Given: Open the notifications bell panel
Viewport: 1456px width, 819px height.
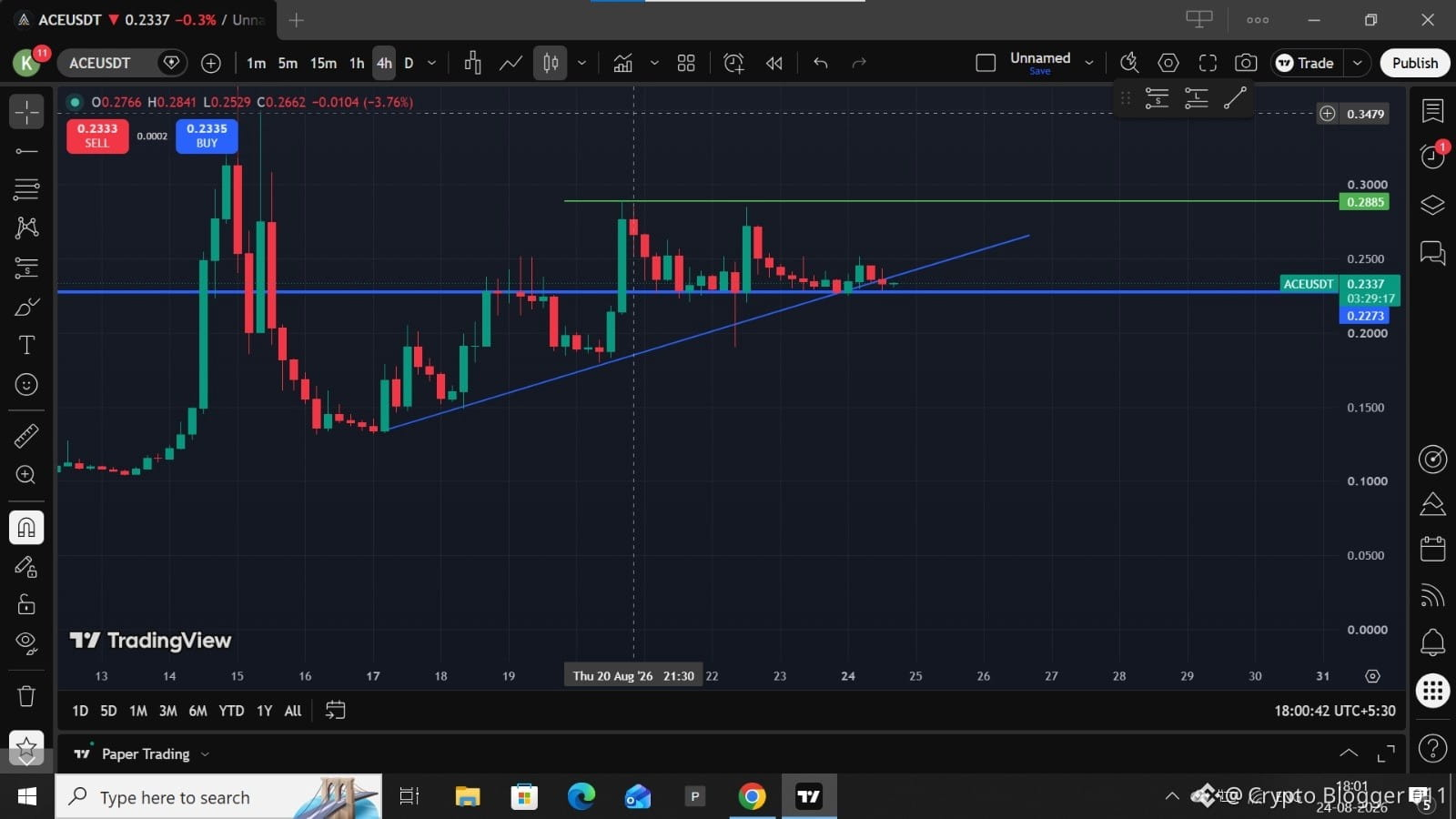Looking at the screenshot, I should 1432,642.
